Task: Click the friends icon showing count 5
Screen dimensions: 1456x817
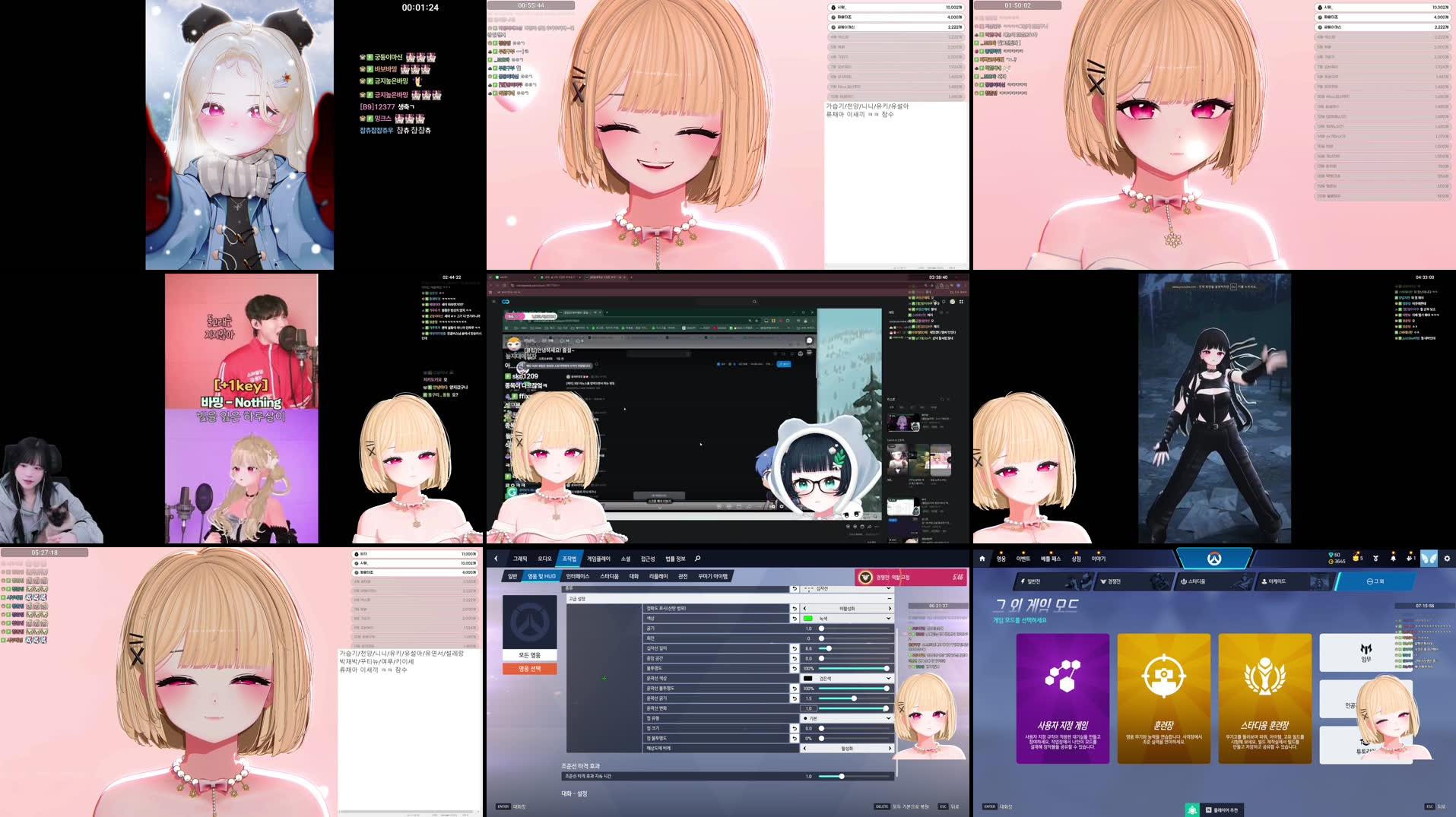Action: point(1356,558)
